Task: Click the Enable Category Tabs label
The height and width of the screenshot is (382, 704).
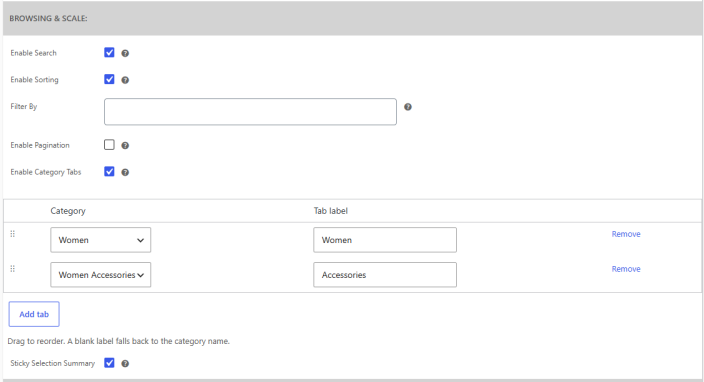Action: (46, 172)
